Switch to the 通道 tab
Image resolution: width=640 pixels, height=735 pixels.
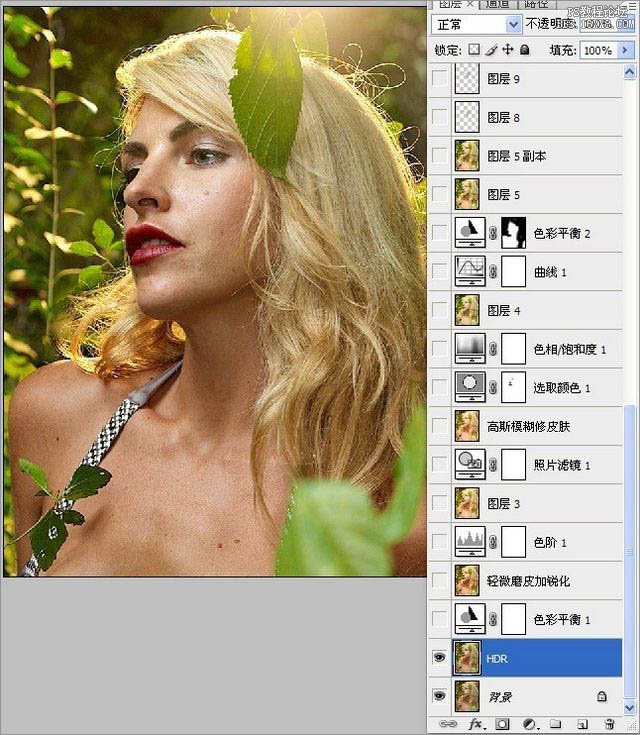click(x=497, y=4)
